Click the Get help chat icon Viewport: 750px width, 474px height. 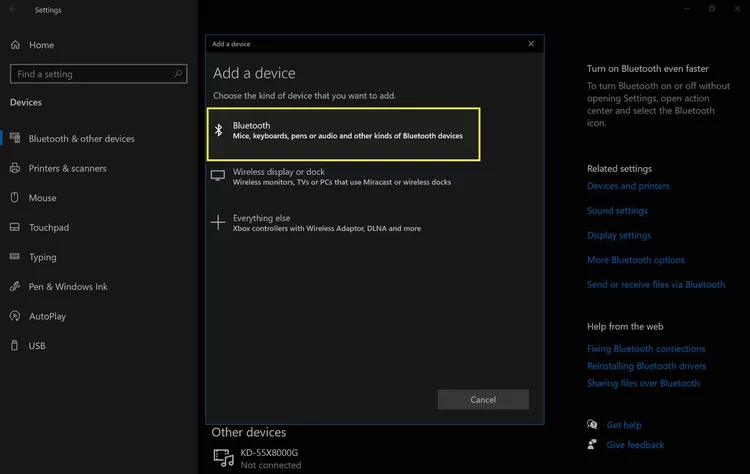(x=592, y=424)
